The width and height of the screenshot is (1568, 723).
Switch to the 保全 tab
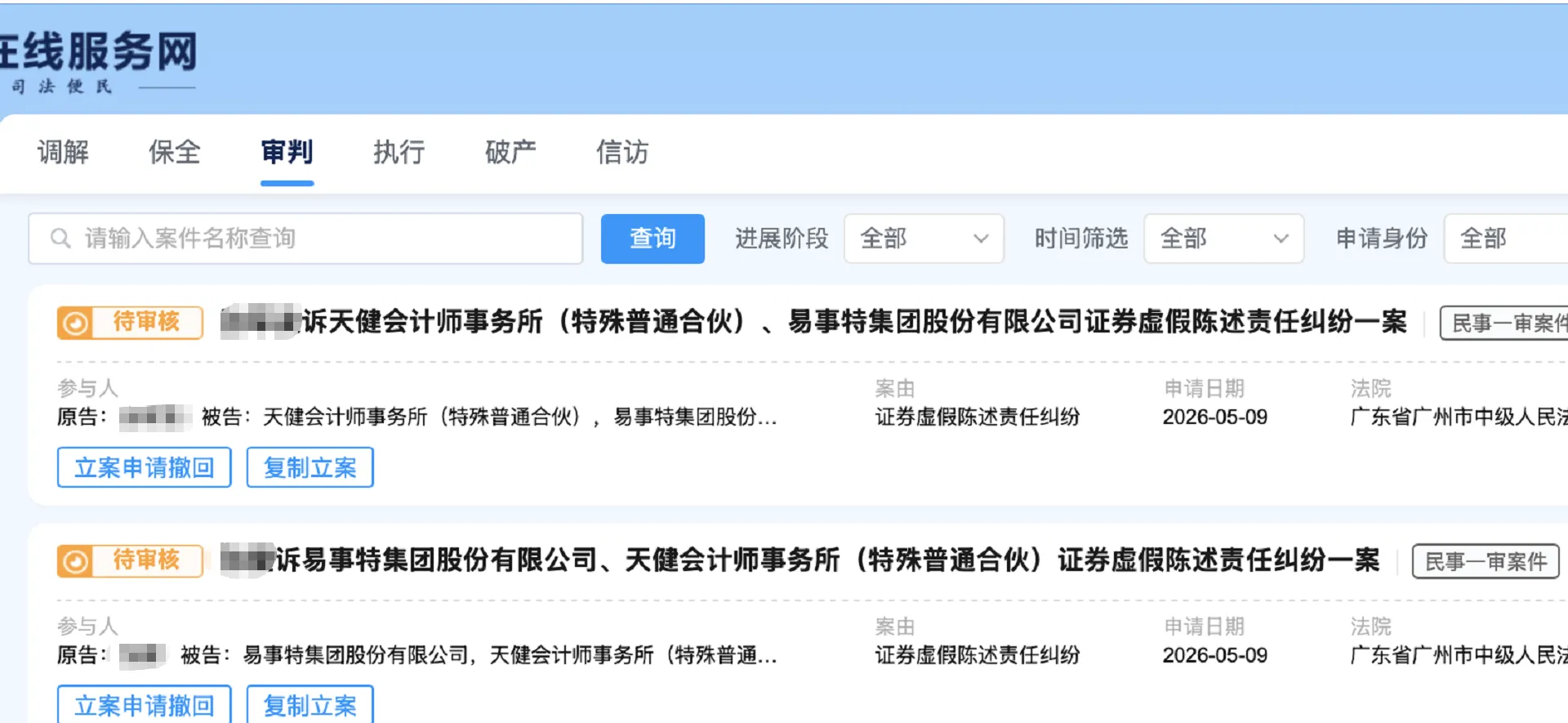coord(174,152)
